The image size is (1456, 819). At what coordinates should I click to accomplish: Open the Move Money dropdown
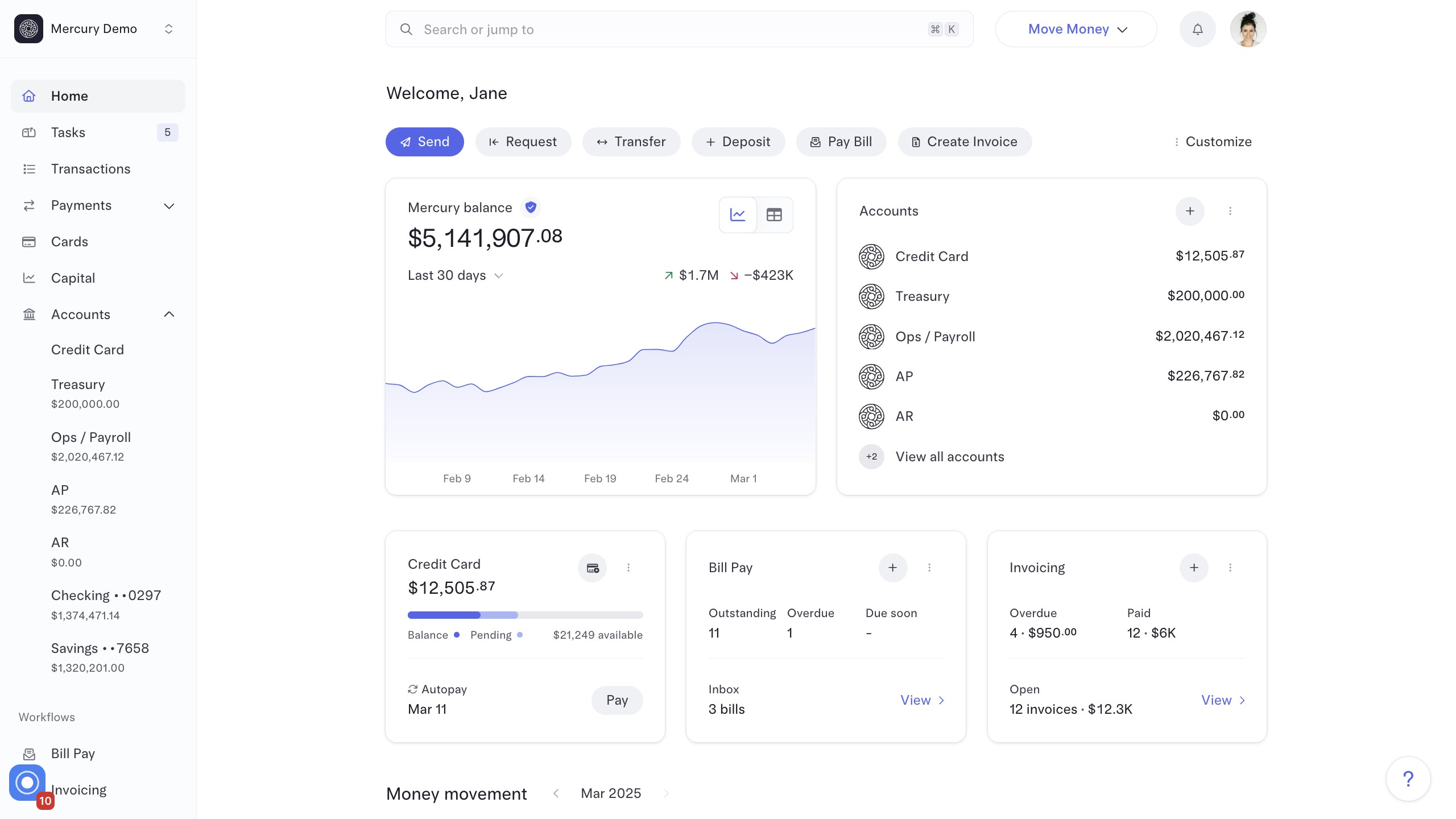pos(1076,29)
